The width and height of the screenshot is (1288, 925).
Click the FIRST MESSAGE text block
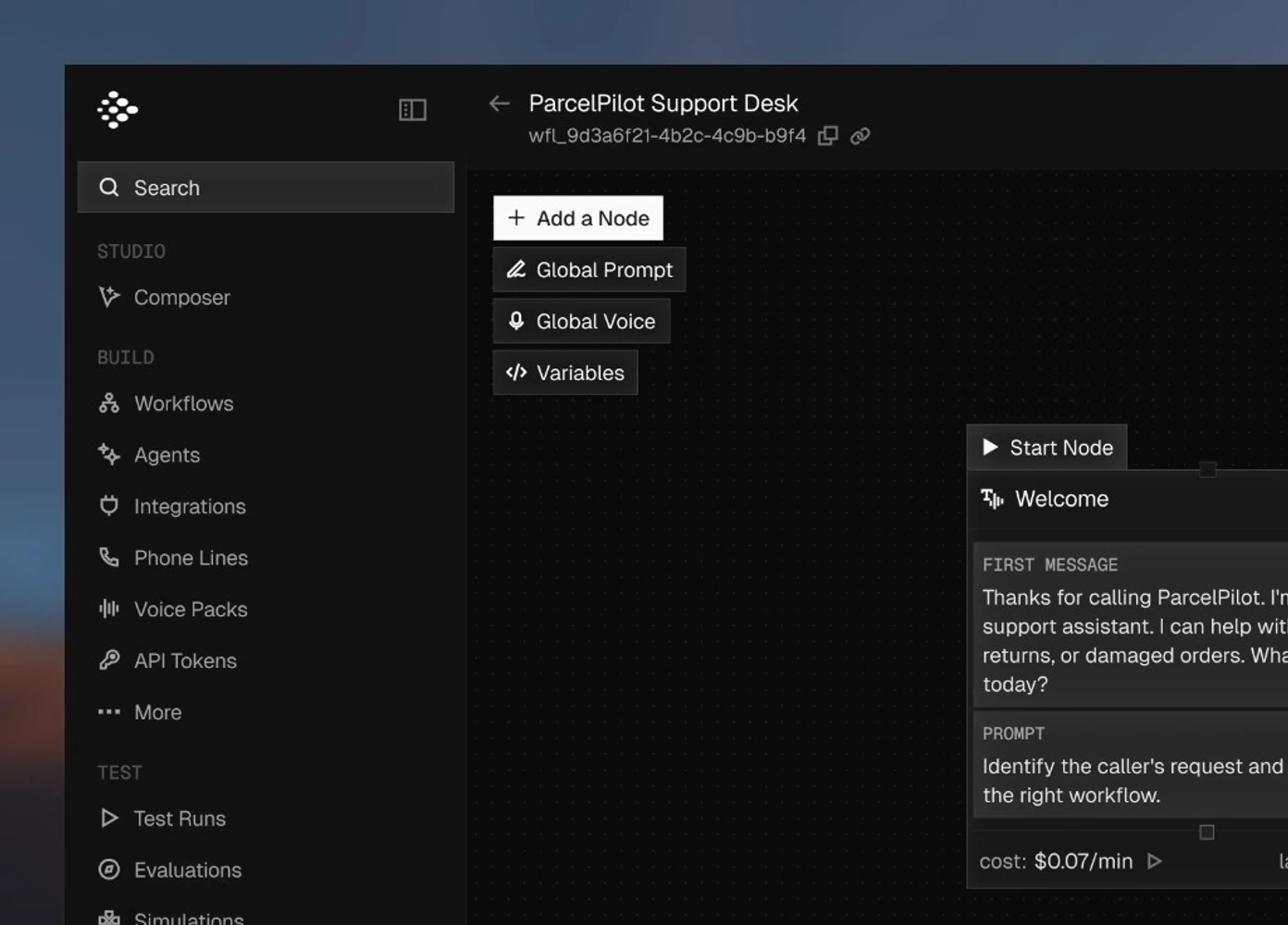coord(1131,625)
